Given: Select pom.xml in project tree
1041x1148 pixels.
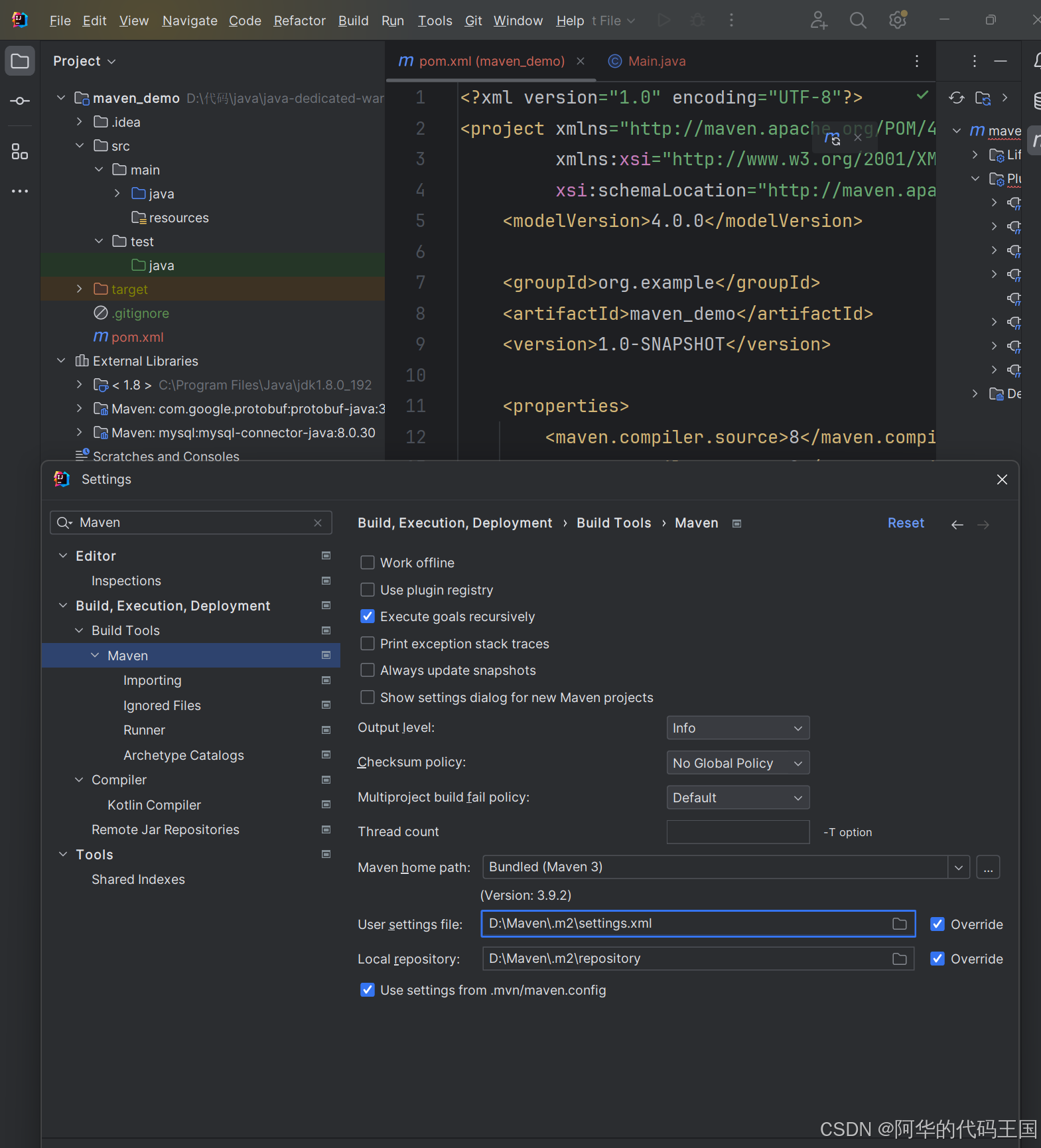Looking at the screenshot, I should point(137,337).
